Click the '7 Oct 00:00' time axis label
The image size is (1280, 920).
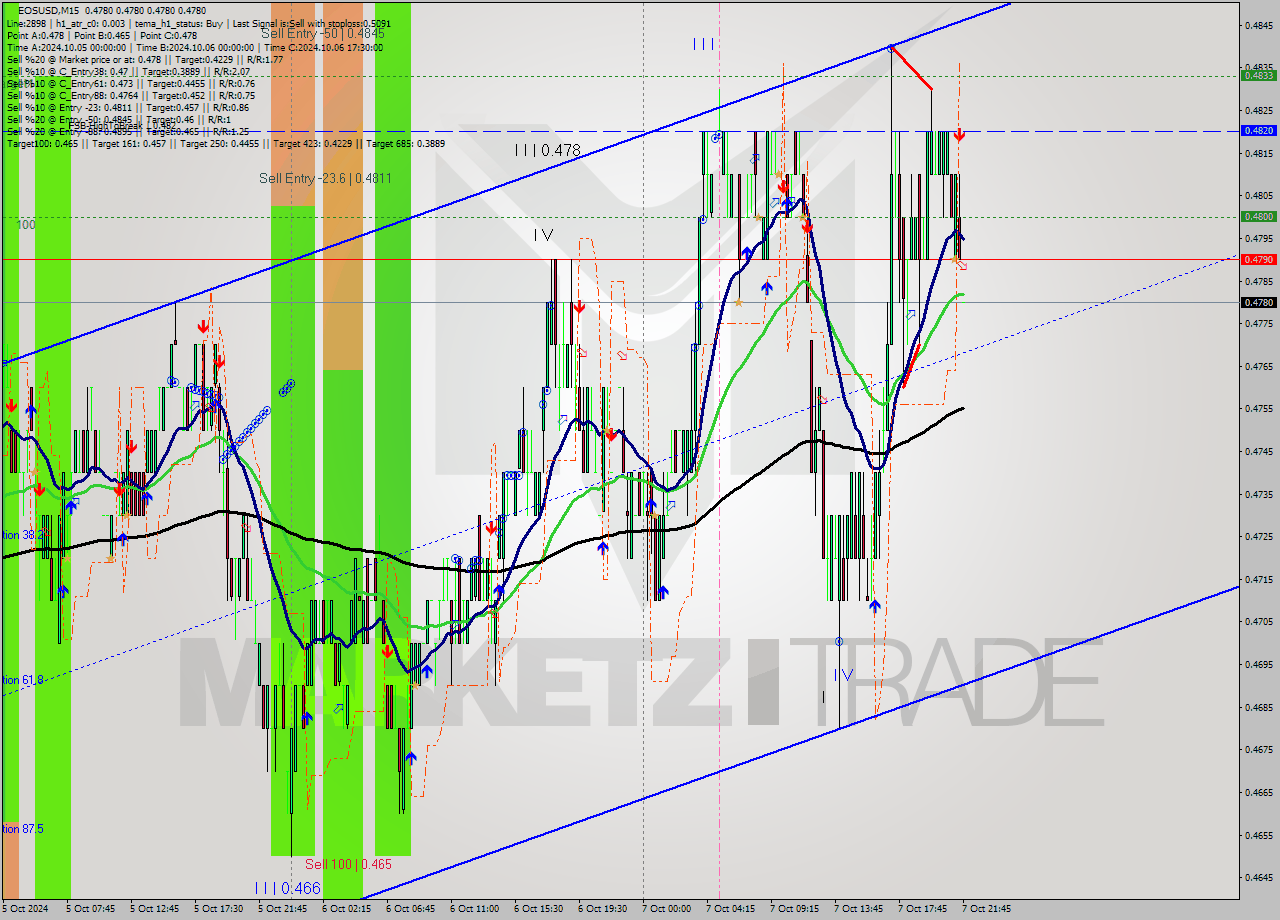coord(666,909)
